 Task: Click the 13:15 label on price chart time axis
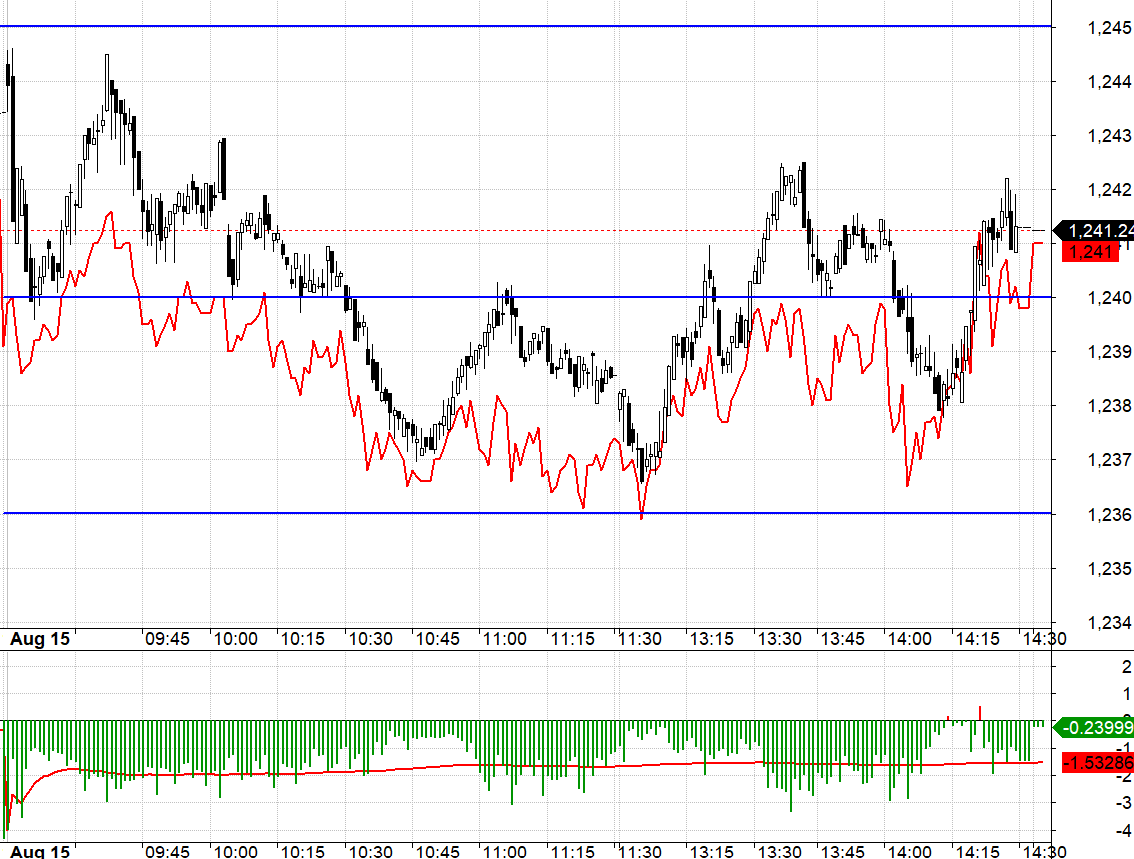pos(710,639)
